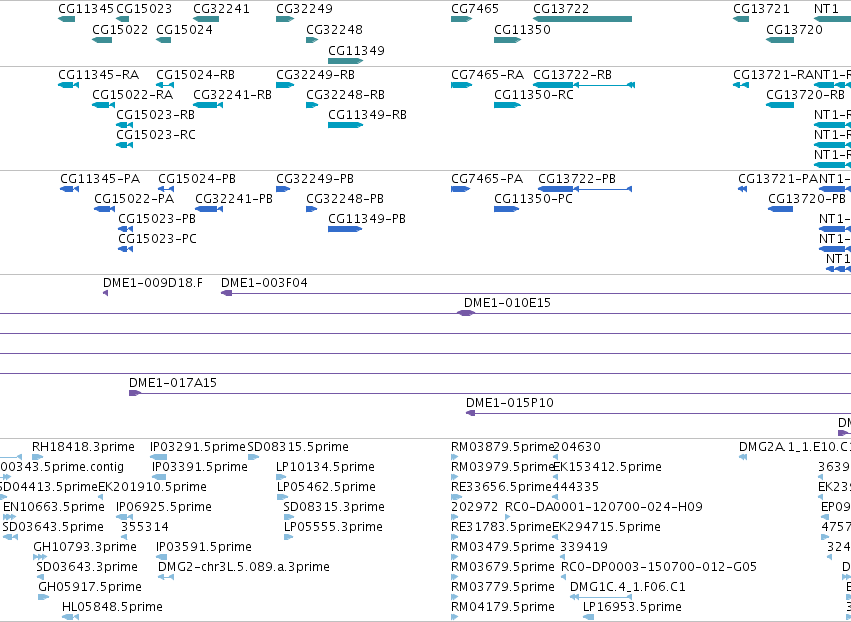Image resolution: width=851 pixels, height=622 pixels.
Task: Select EST LP10134.5prime
Action: coord(325,467)
